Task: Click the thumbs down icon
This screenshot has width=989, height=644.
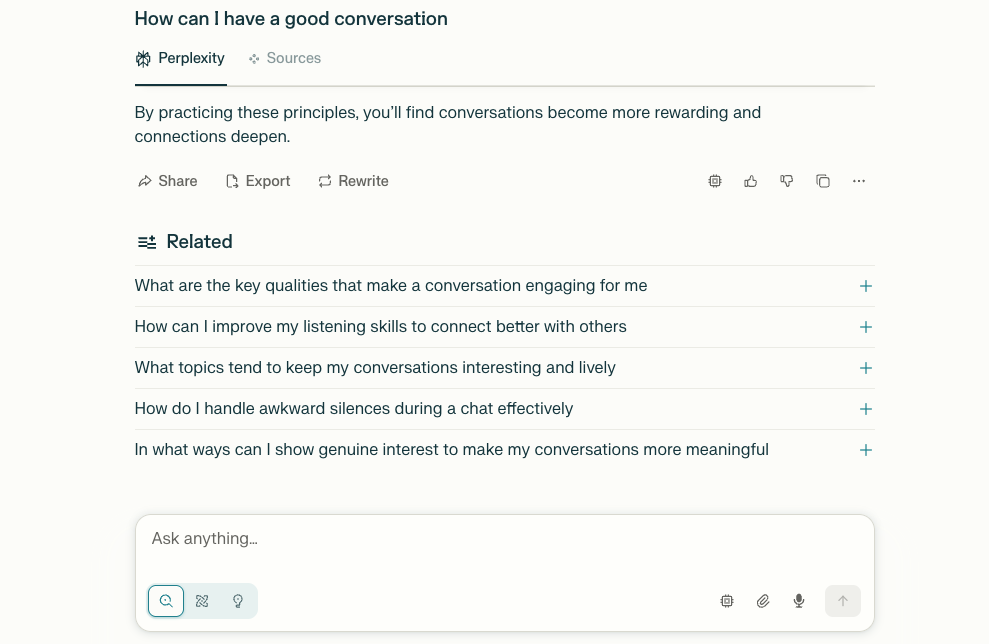Action: [x=787, y=181]
